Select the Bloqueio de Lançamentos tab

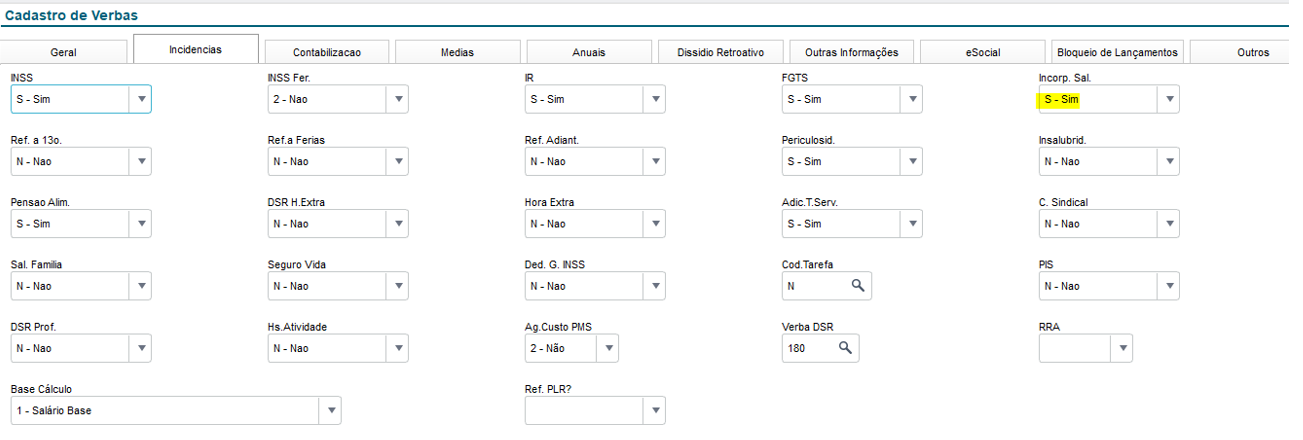pos(1118,52)
